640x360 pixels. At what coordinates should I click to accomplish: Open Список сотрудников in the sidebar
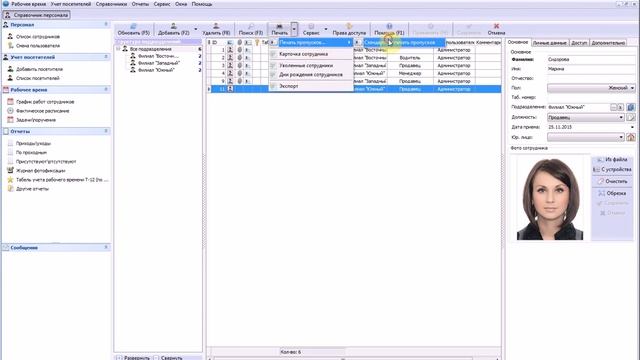[38, 37]
